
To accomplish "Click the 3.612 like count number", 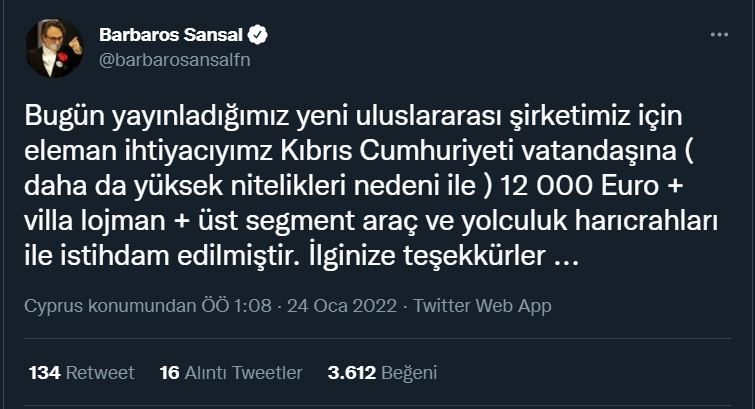I will [351, 373].
